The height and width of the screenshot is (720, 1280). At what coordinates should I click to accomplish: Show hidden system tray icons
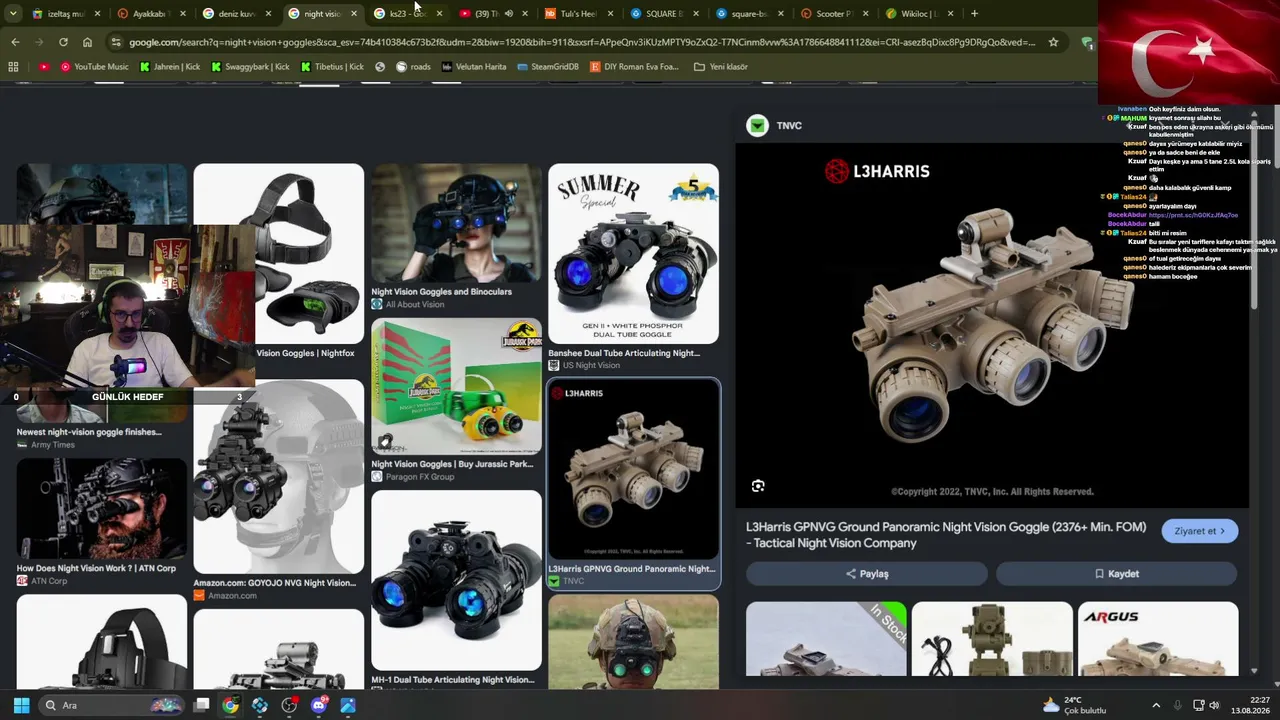(1156, 705)
